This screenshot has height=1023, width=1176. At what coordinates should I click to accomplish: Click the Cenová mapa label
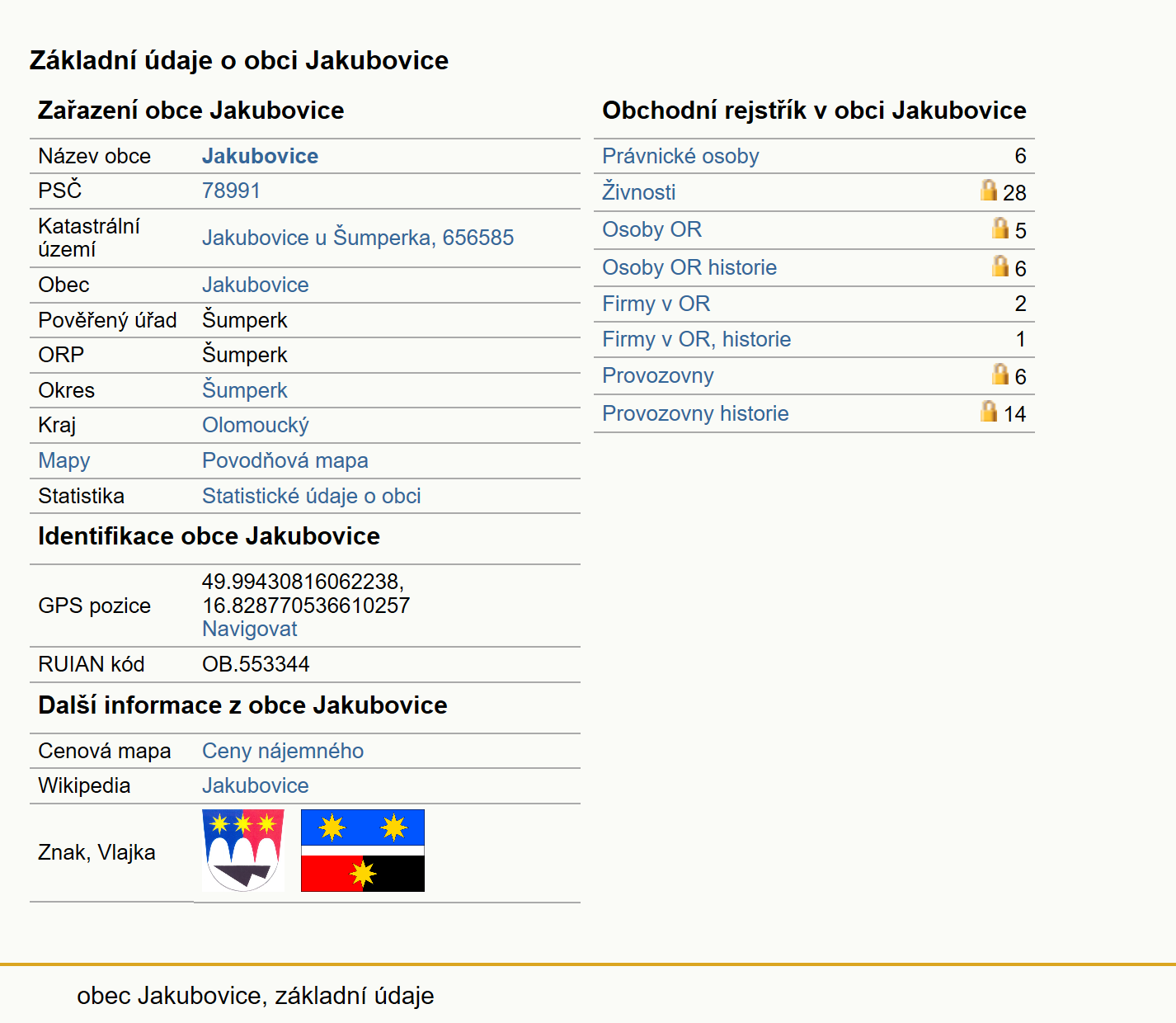(x=105, y=751)
